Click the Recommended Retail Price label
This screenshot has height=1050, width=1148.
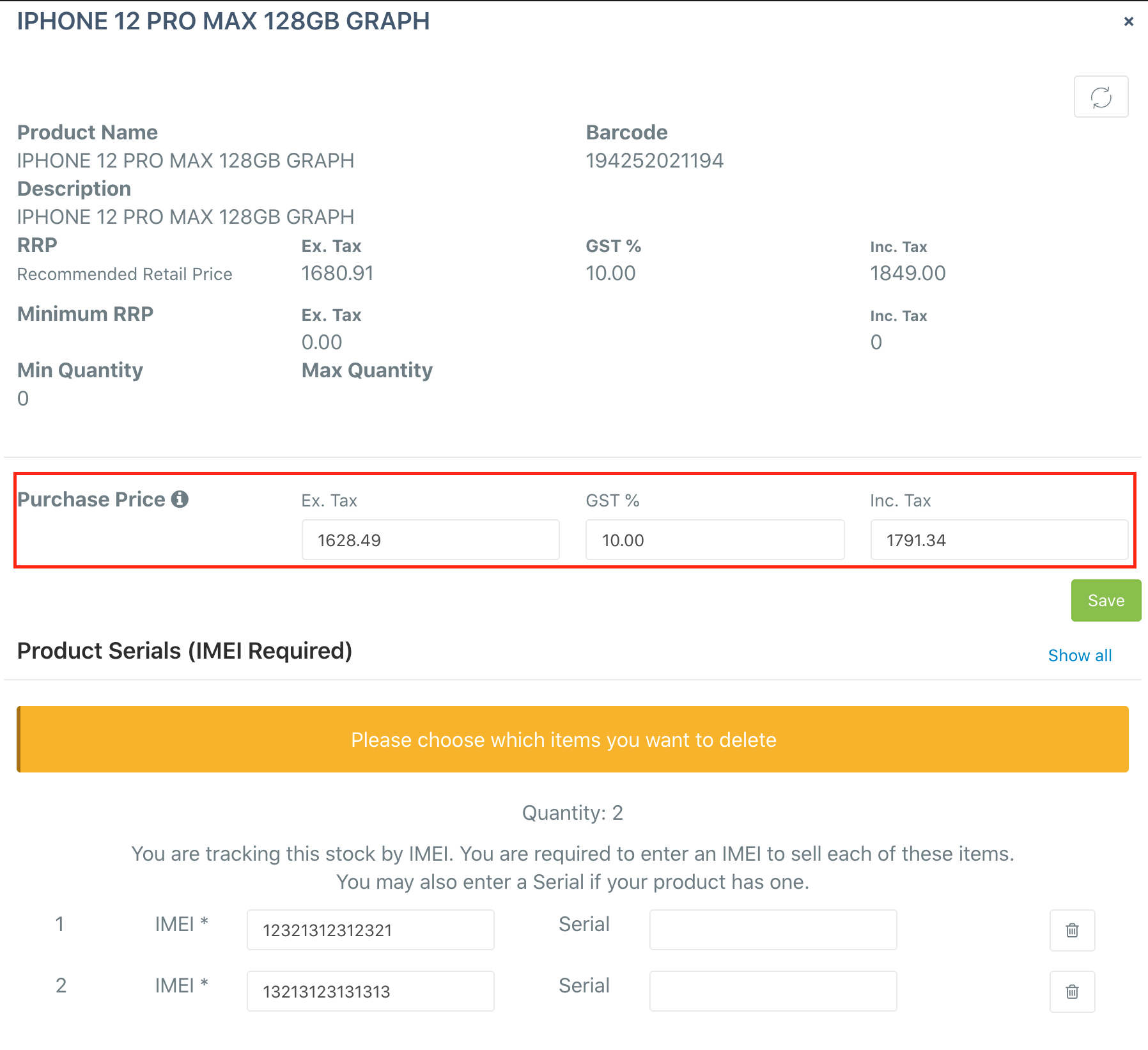125,274
